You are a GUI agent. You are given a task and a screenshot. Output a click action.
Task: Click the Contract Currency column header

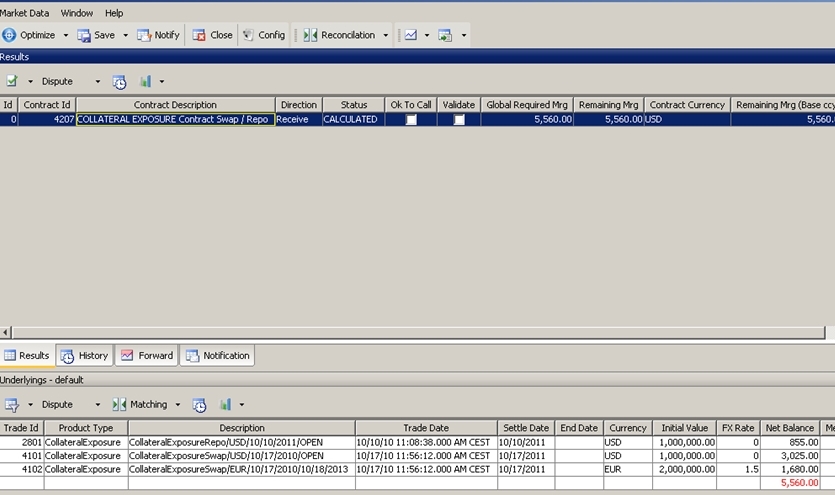pyautogui.click(x=687, y=105)
